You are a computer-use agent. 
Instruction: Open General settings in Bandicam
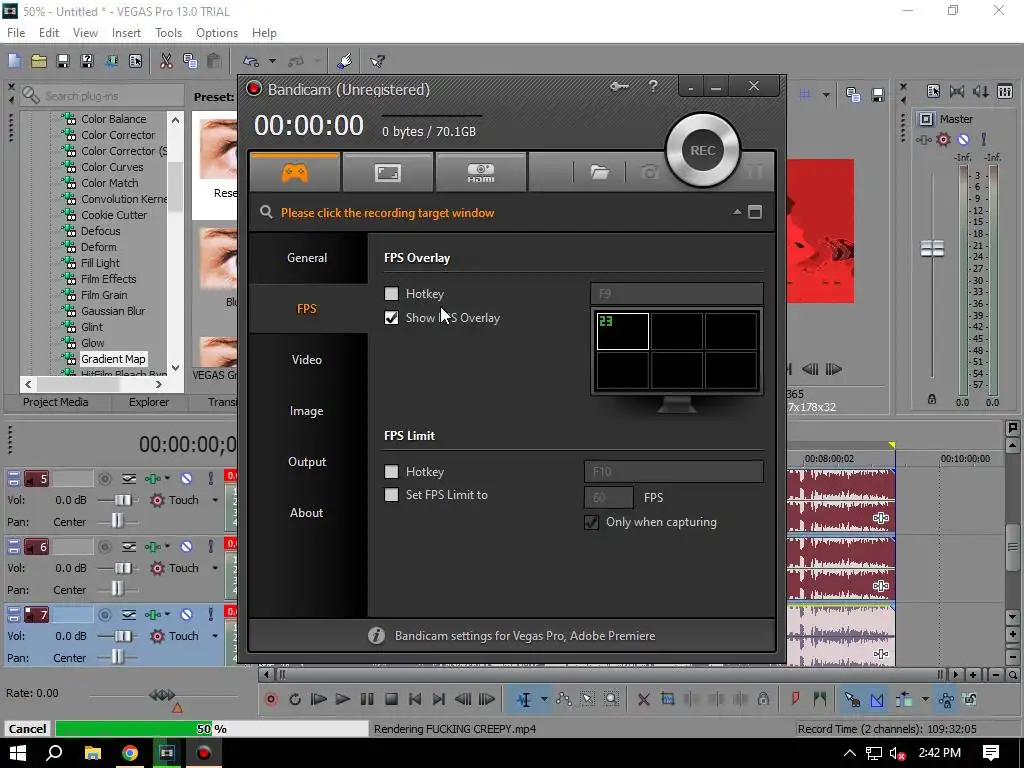[307, 257]
